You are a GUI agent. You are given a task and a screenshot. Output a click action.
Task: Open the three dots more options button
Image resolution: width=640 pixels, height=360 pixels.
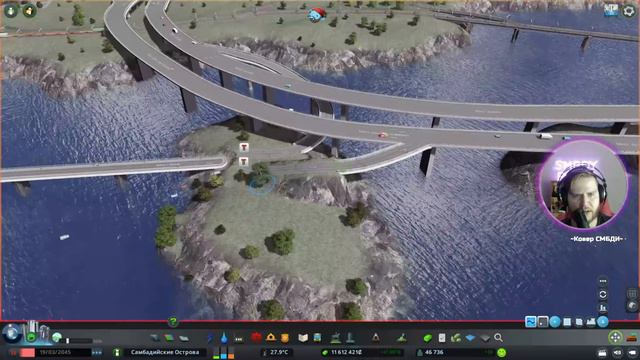[603, 281]
